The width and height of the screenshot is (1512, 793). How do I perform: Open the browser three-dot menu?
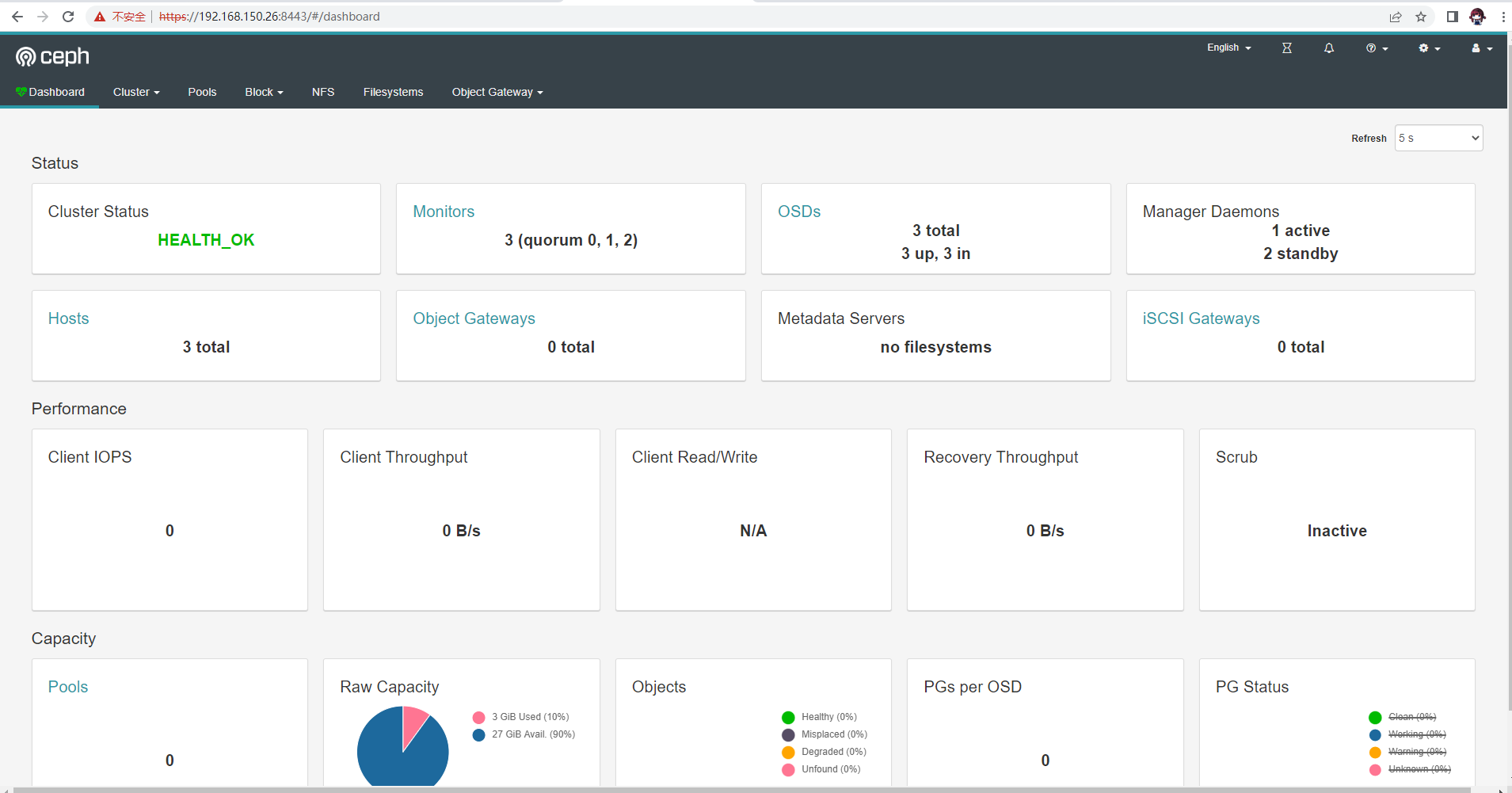(x=1502, y=17)
